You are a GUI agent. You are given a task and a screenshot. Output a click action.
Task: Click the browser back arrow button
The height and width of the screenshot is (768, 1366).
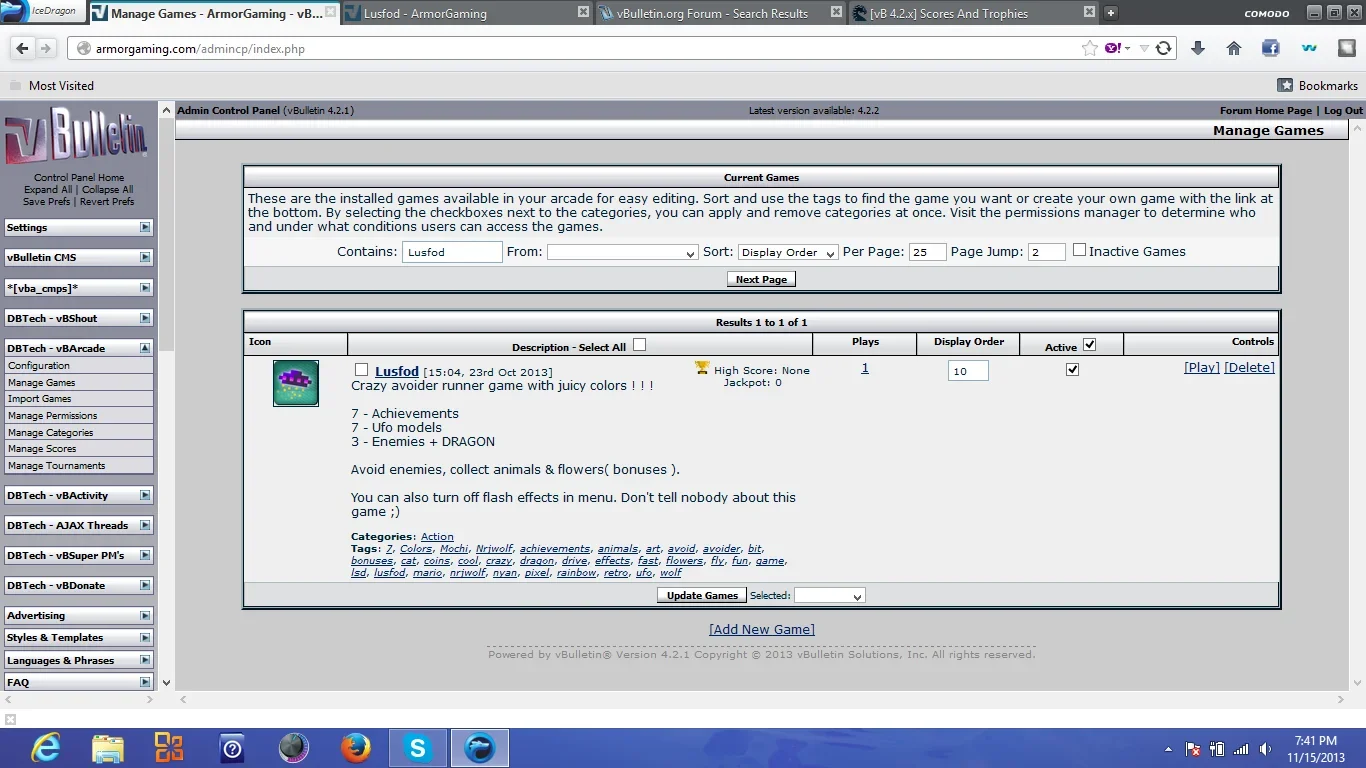coord(23,48)
